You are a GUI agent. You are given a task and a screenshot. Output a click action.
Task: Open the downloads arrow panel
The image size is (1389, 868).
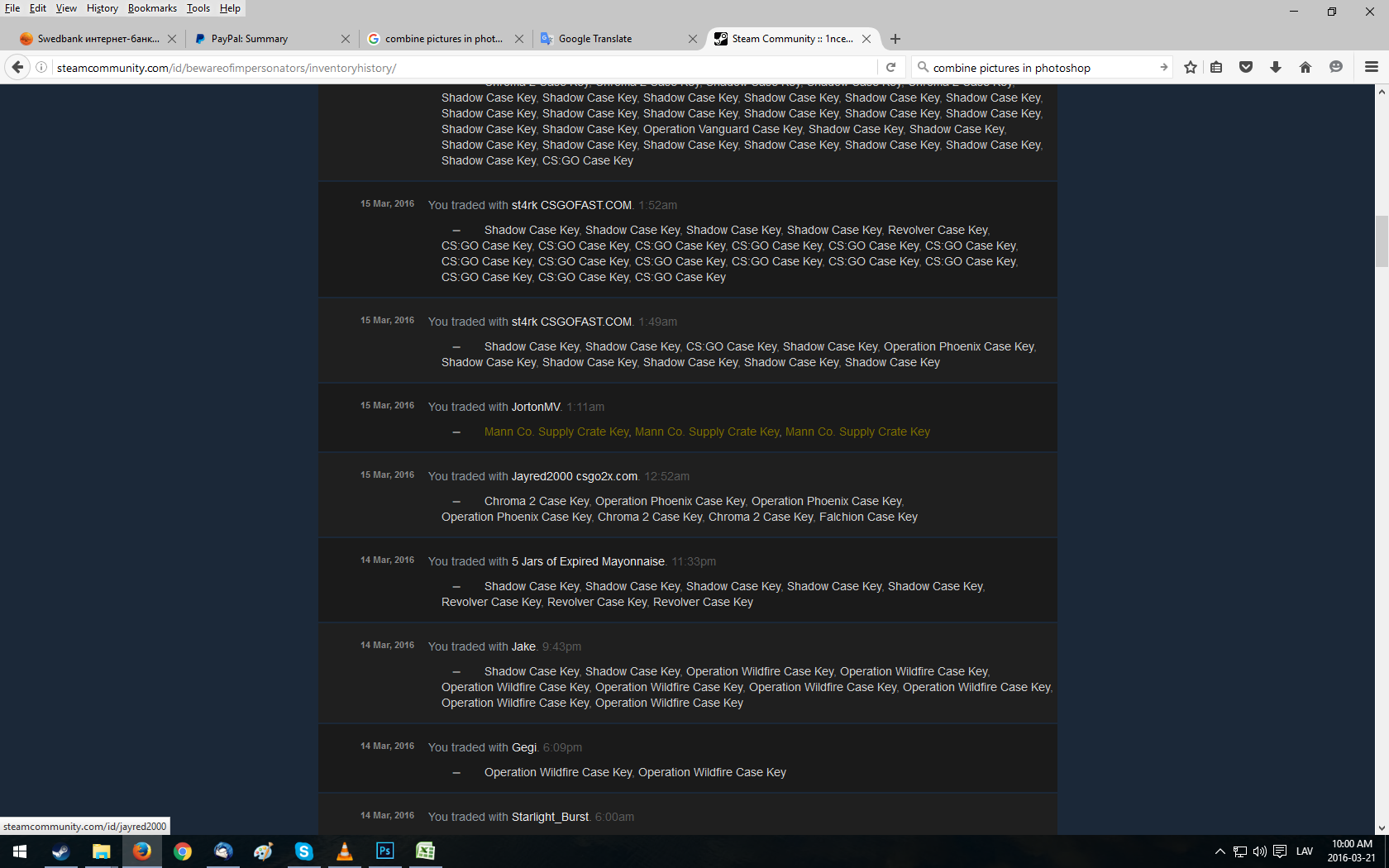pos(1276,68)
